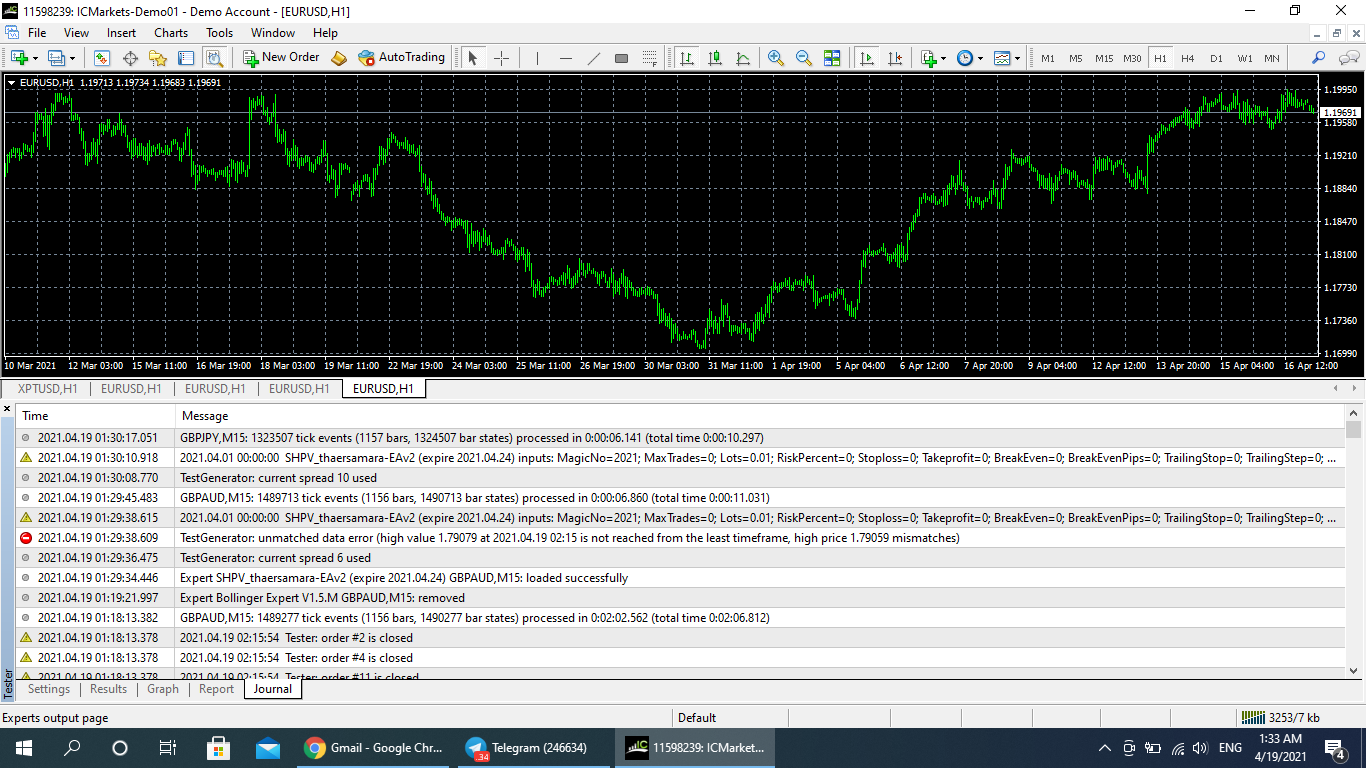Open the search magnifier in toolbar
This screenshot has width=1366, height=768.
pyautogui.click(x=1318, y=58)
